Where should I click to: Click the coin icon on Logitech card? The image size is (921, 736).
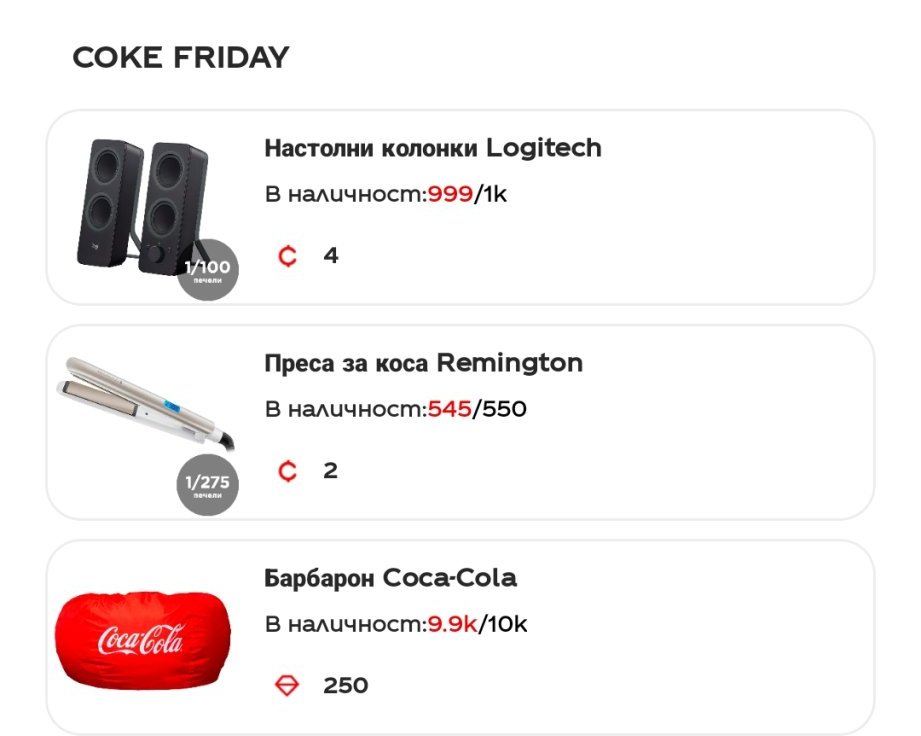[x=288, y=256]
